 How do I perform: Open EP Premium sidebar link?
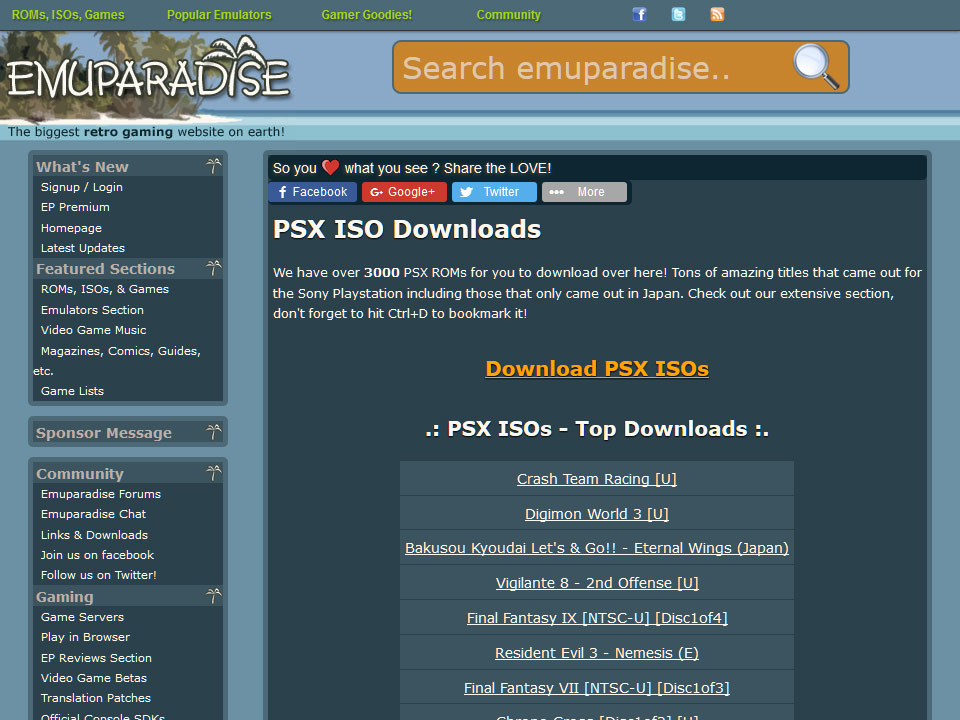75,207
